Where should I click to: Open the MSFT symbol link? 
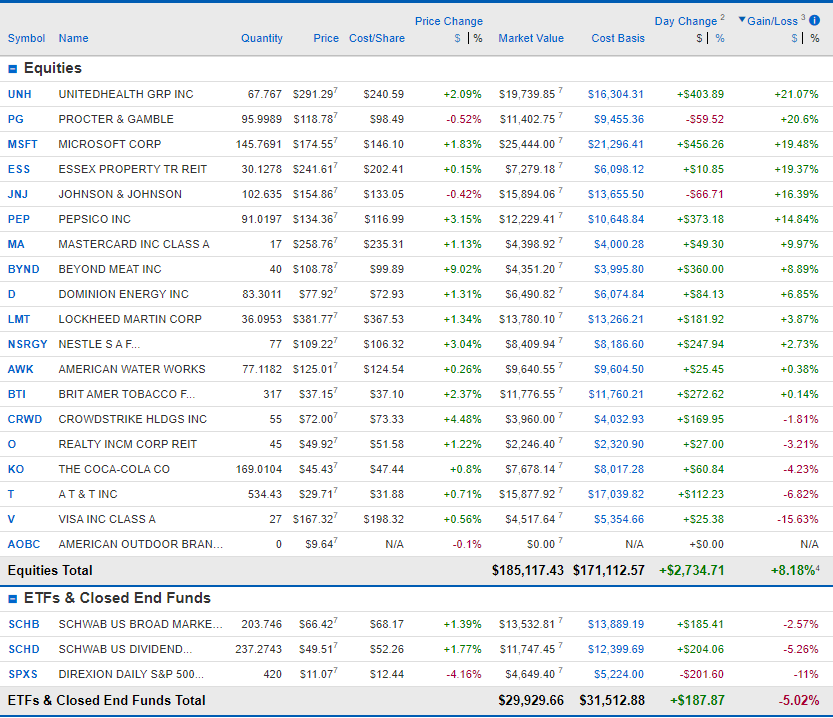tap(22, 144)
